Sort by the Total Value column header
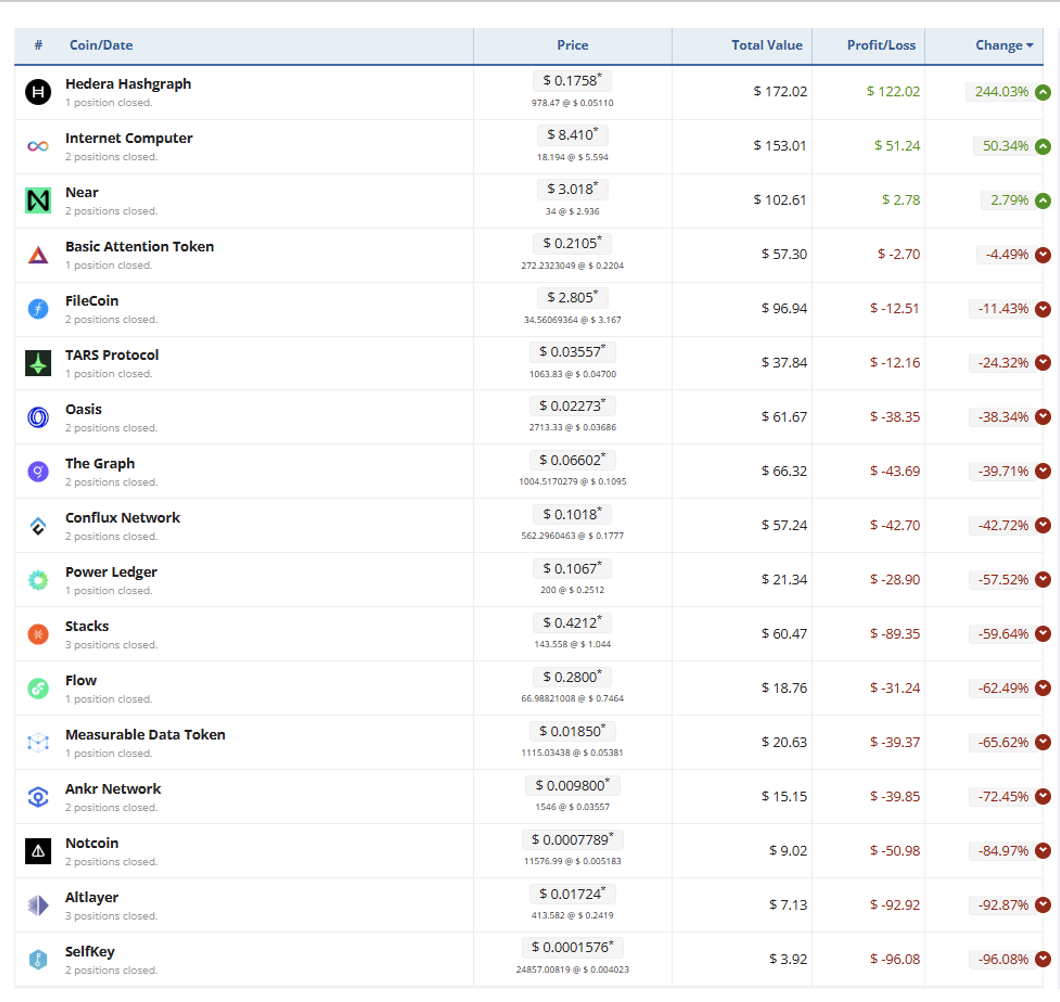Viewport: 1060px width, 1002px height. tap(767, 45)
